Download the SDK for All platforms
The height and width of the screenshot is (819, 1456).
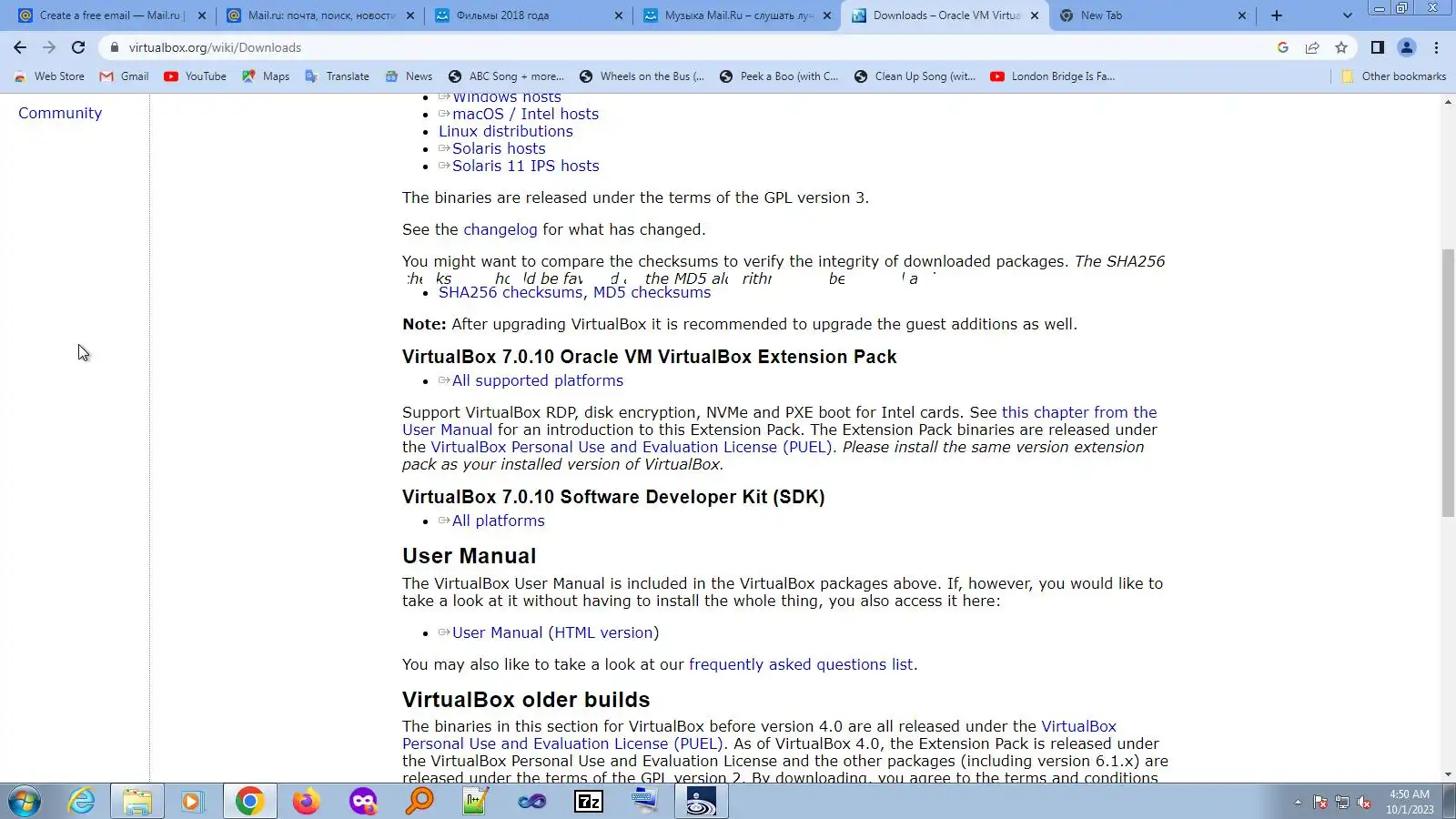point(499,521)
